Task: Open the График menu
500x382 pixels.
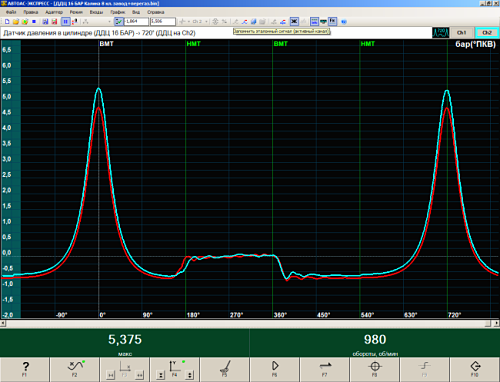Action: 118,12
